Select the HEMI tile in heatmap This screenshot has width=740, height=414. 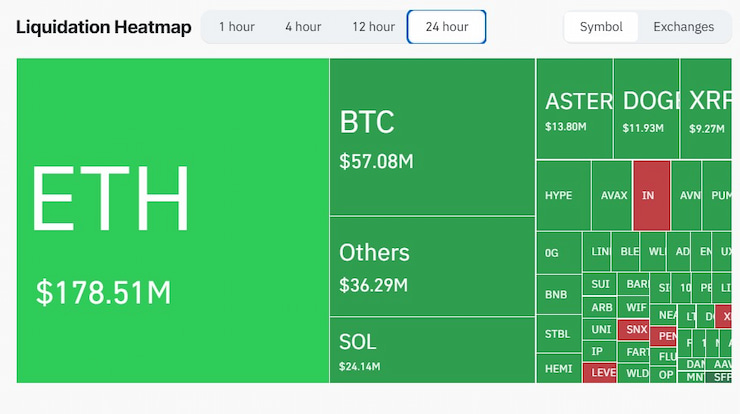pyautogui.click(x=559, y=368)
